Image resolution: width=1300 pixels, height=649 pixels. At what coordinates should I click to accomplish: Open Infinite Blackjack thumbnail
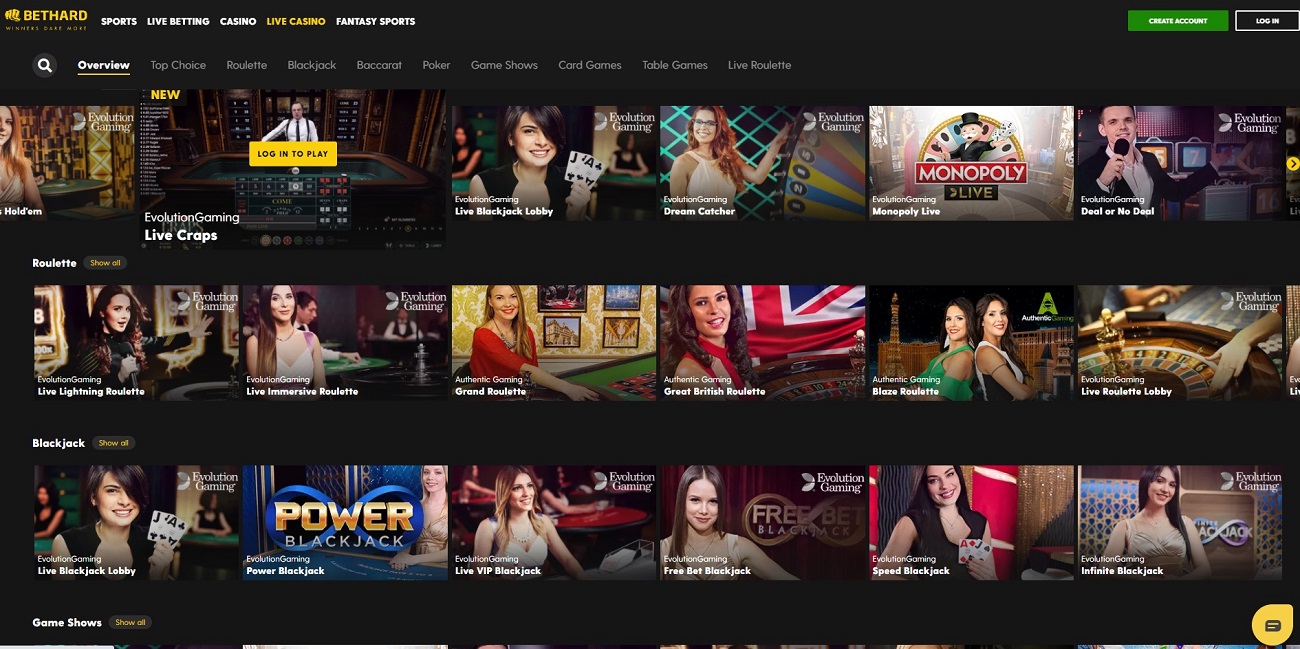click(1180, 523)
